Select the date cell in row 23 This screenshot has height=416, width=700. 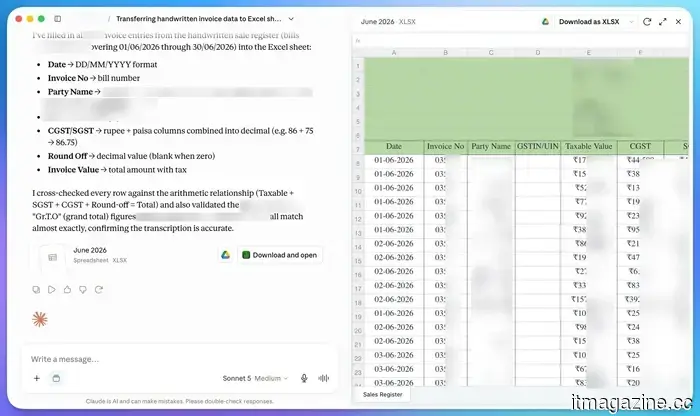click(394, 369)
